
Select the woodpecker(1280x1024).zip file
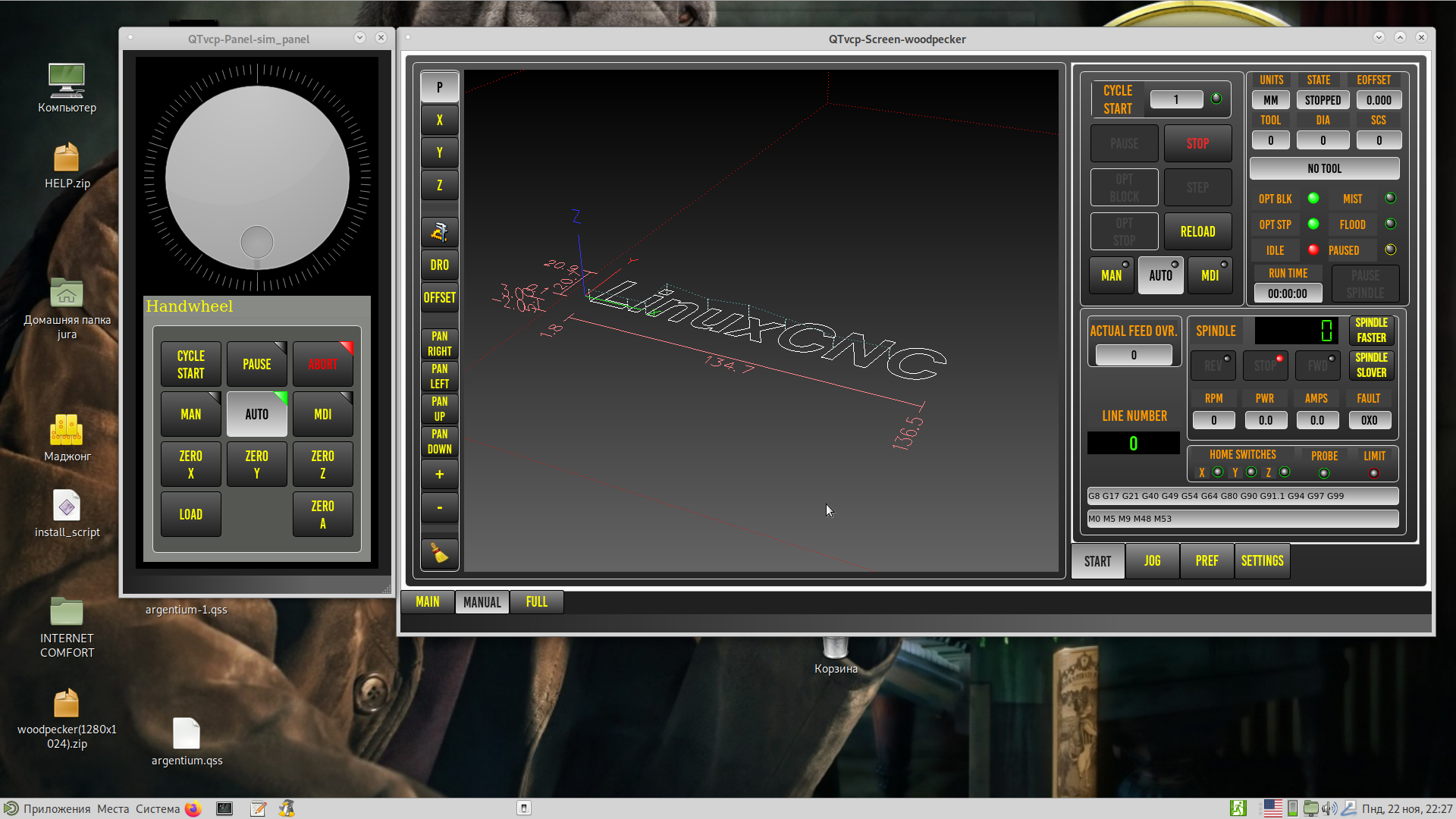pyautogui.click(x=67, y=719)
